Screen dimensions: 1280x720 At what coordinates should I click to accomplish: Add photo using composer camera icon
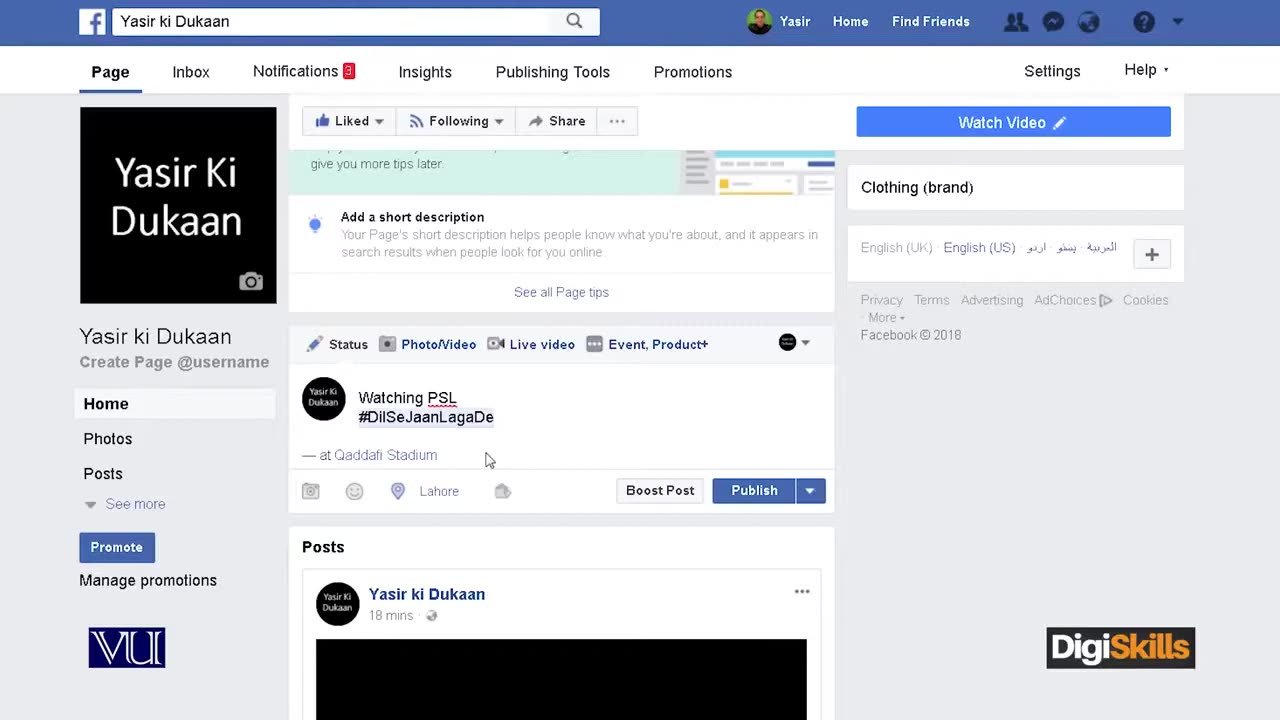pos(311,491)
